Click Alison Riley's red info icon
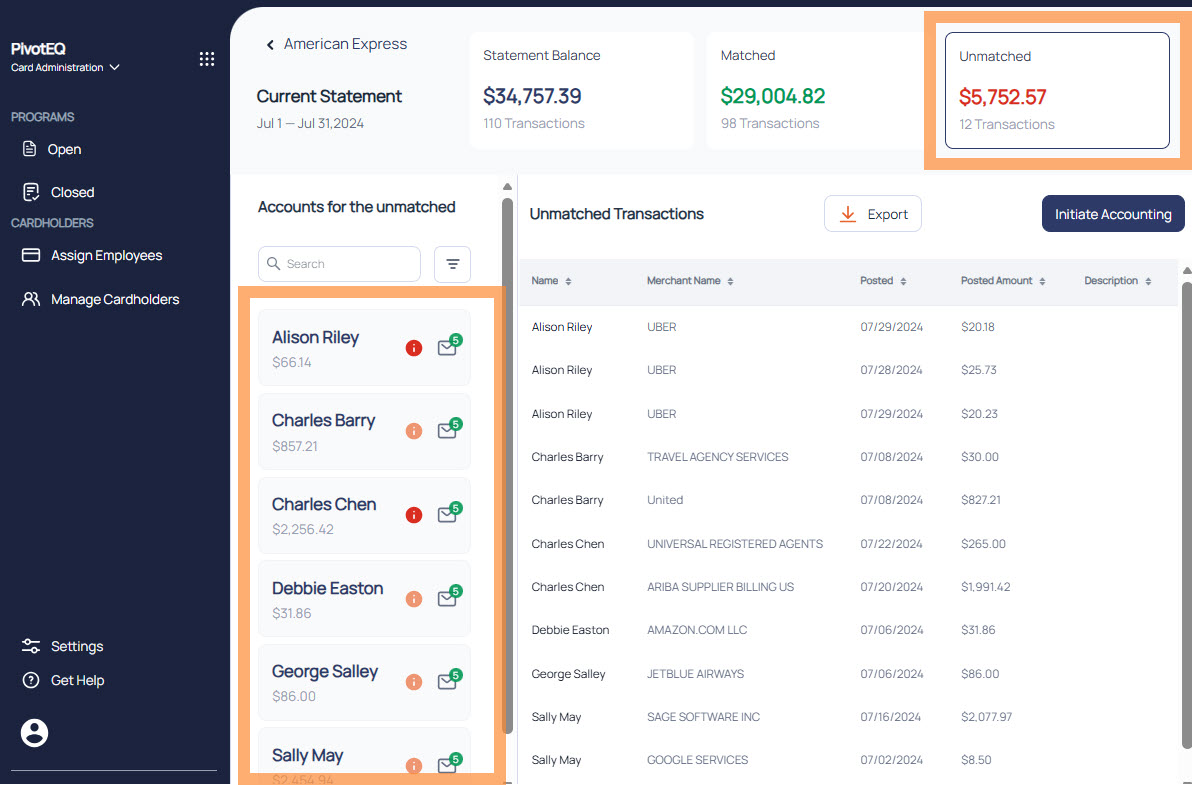 [x=414, y=348]
